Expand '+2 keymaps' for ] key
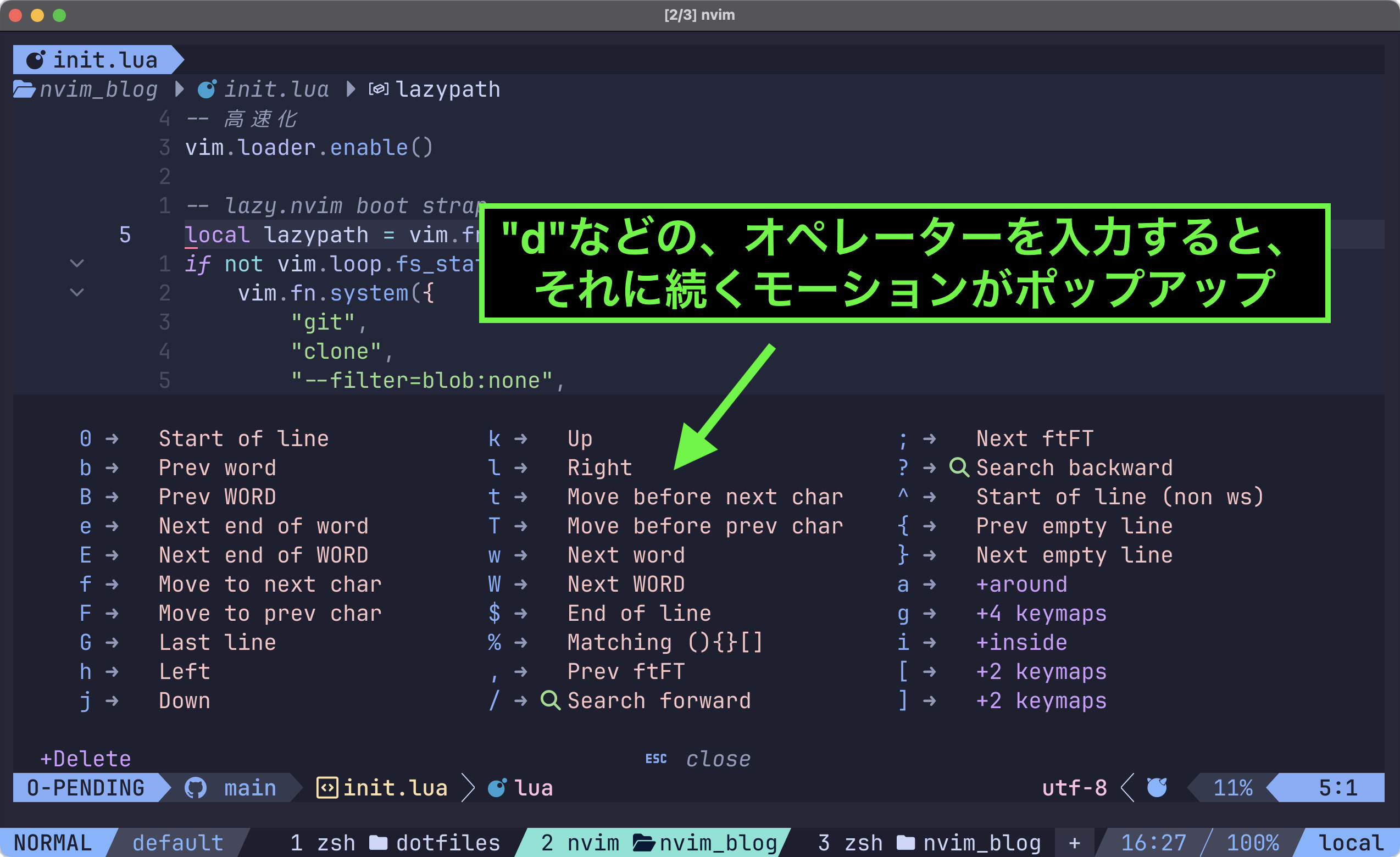The height and width of the screenshot is (857, 1400). coord(1041,701)
